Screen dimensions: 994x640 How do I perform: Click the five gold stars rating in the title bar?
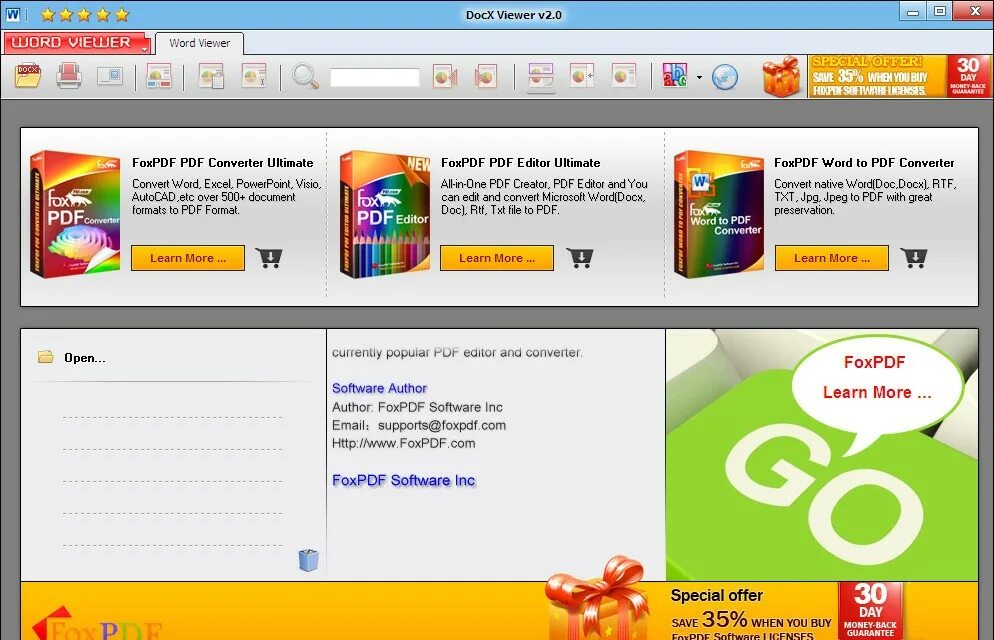(84, 14)
